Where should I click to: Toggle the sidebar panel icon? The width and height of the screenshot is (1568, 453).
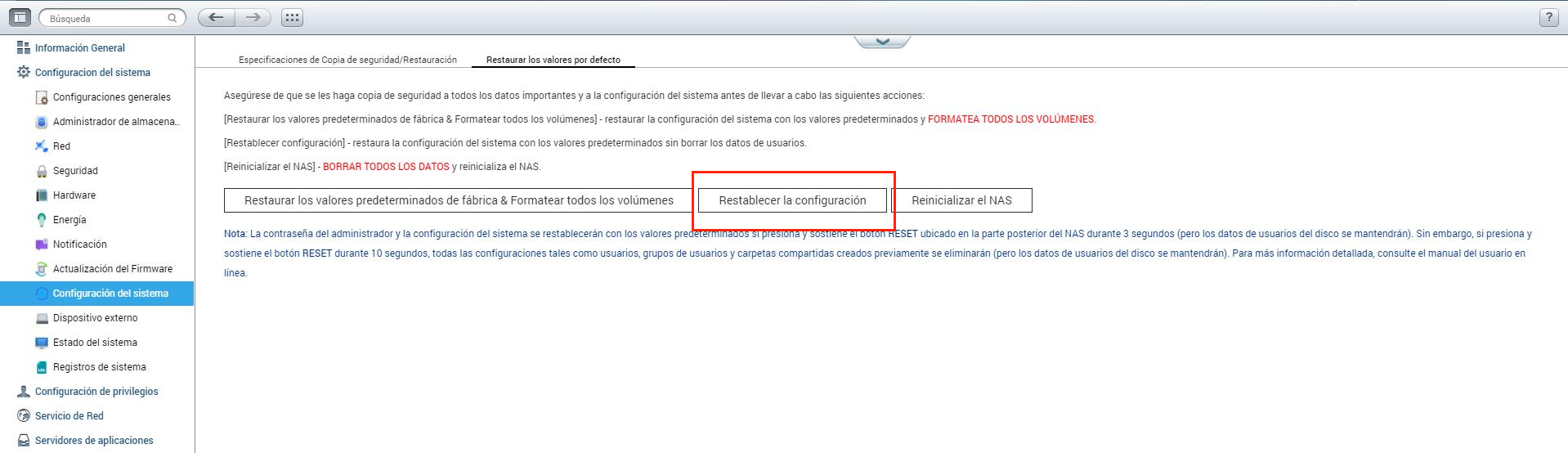click(20, 17)
